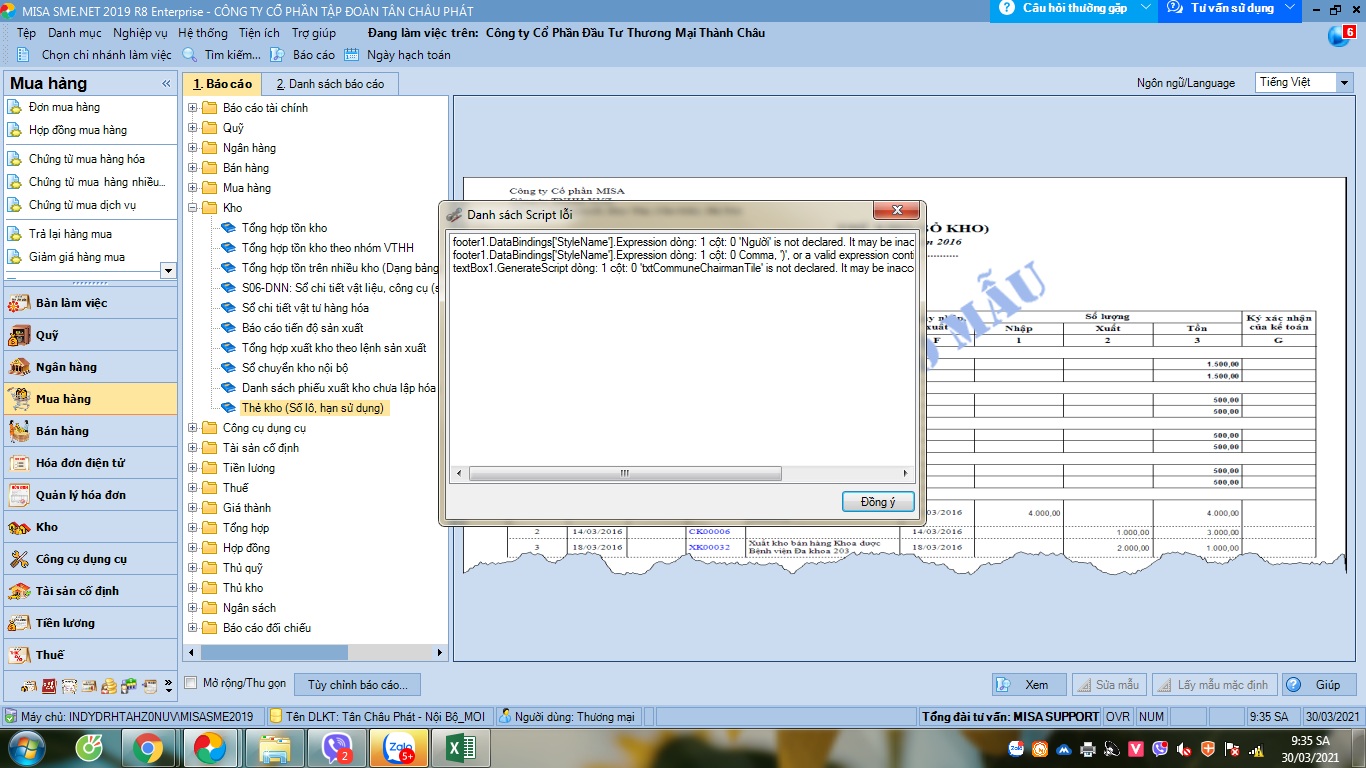Open the notification globe with badge 6

pos(1340,36)
